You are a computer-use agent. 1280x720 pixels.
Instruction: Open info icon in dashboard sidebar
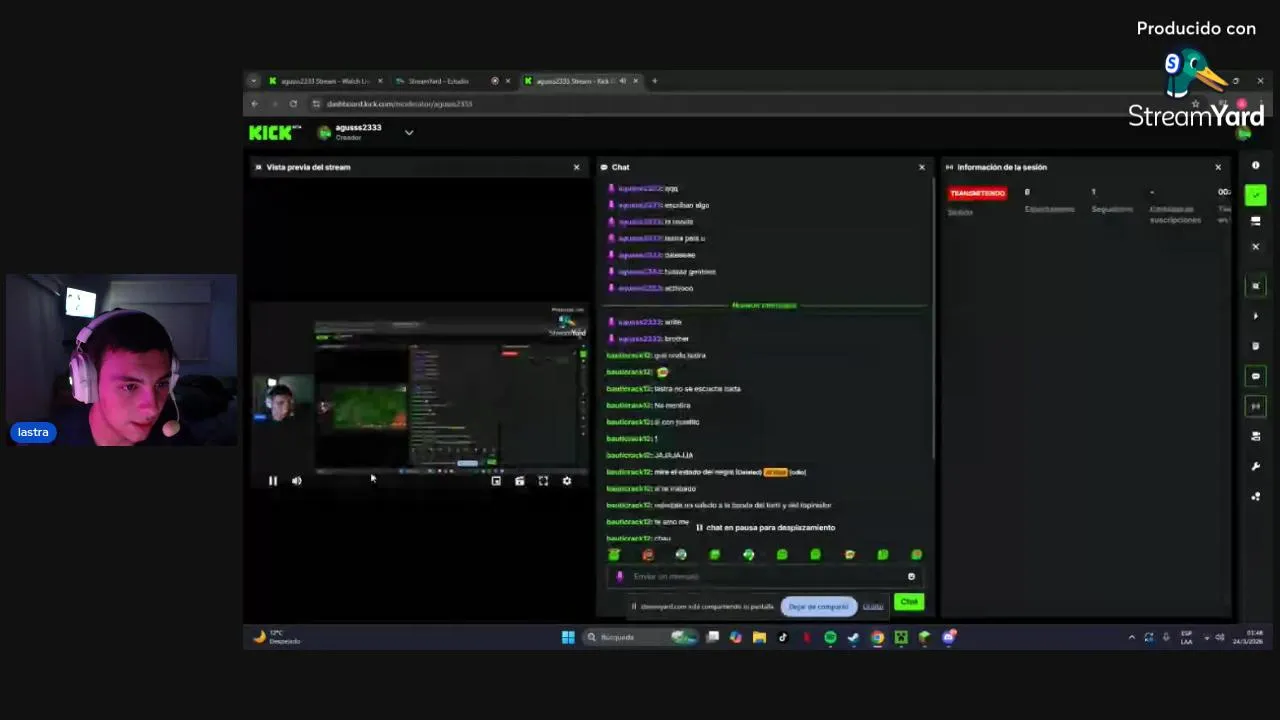pyautogui.click(x=1256, y=166)
